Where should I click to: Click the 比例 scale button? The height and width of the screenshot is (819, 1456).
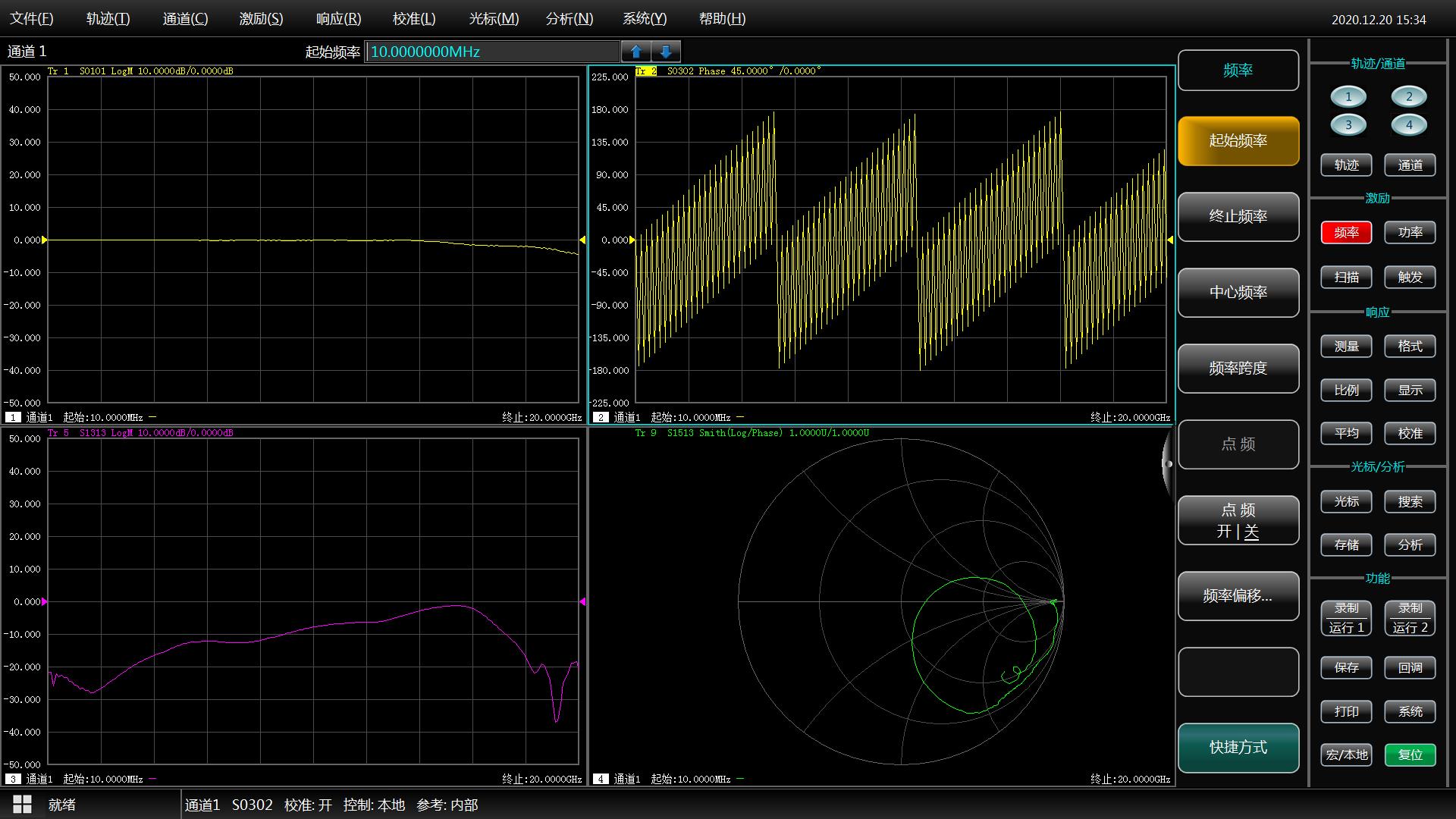(x=1347, y=390)
